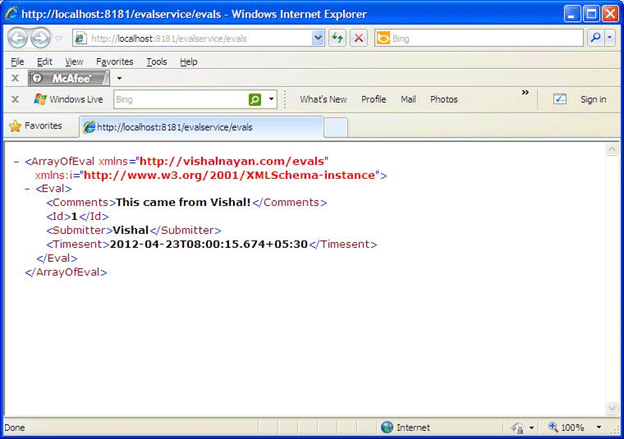Viewport: 624px width, 439px height.
Task: Open a new blank tab
Action: [x=335, y=128]
